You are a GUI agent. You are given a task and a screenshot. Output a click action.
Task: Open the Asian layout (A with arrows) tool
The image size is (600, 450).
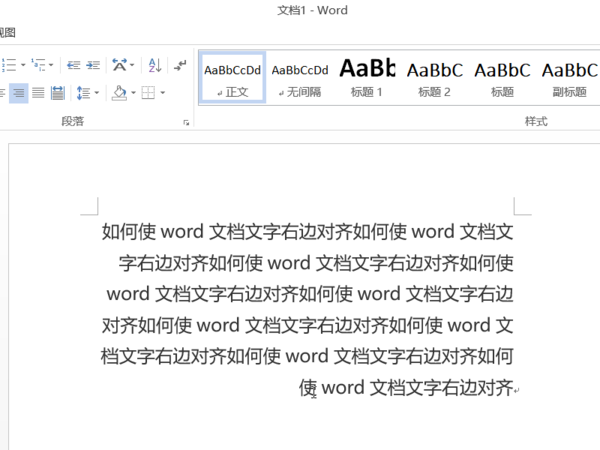click(120, 65)
